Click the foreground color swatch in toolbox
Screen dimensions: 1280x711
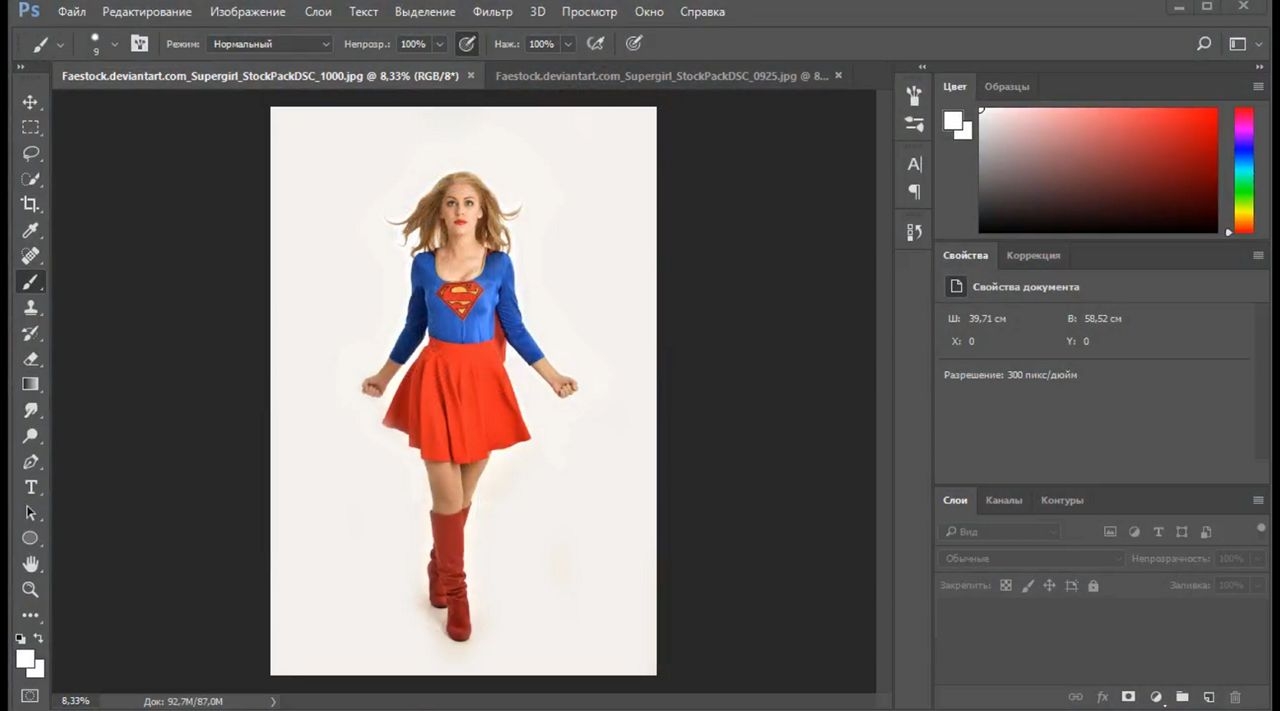pos(25,658)
